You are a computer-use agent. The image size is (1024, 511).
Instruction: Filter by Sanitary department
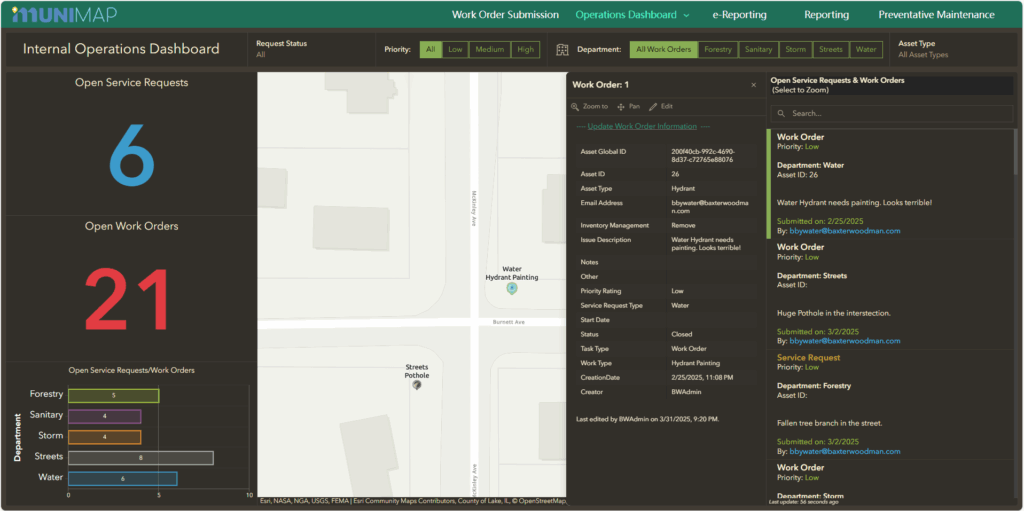click(x=758, y=50)
